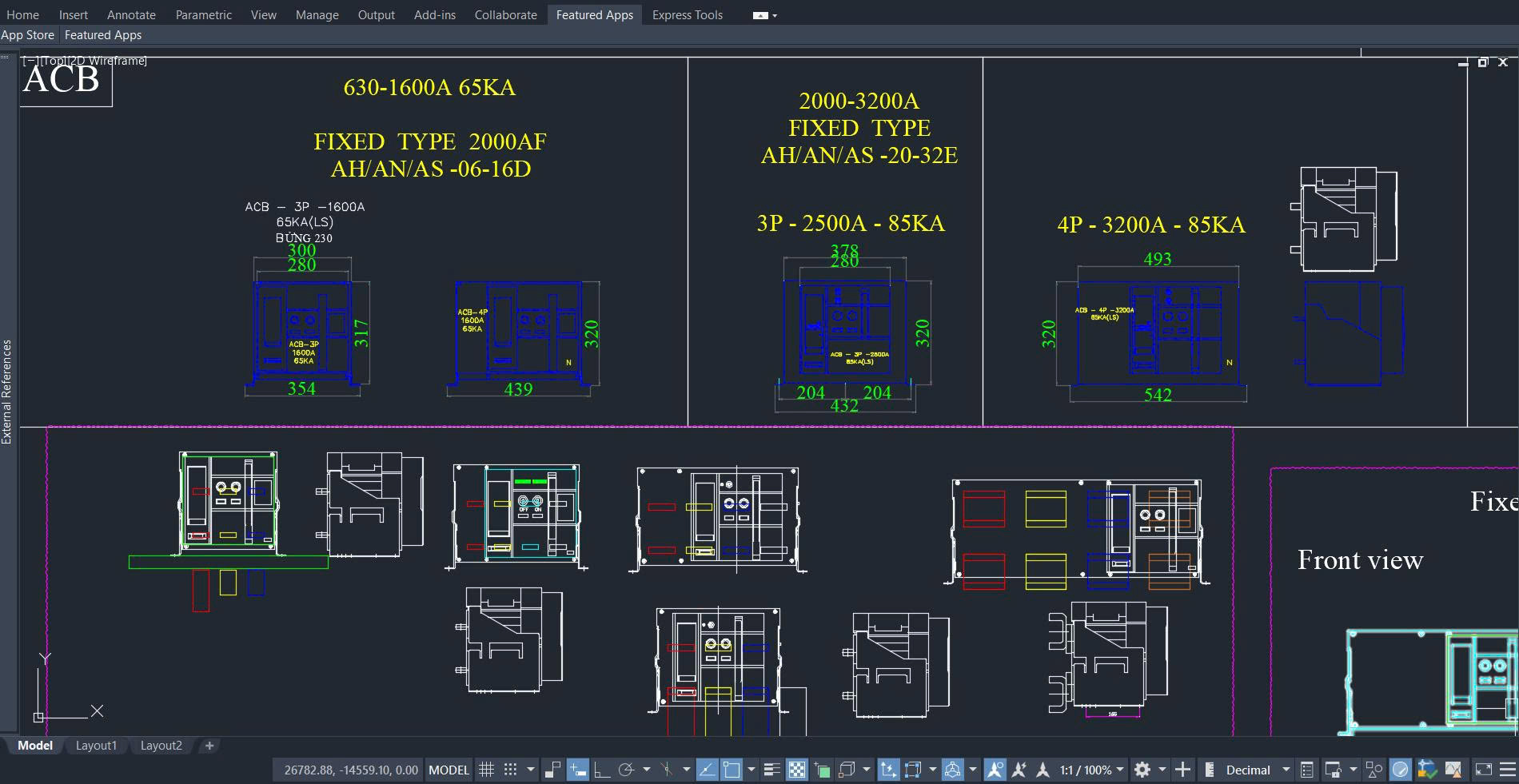
Task: Toggle snap mode dotted grid icon
Action: coord(510,770)
